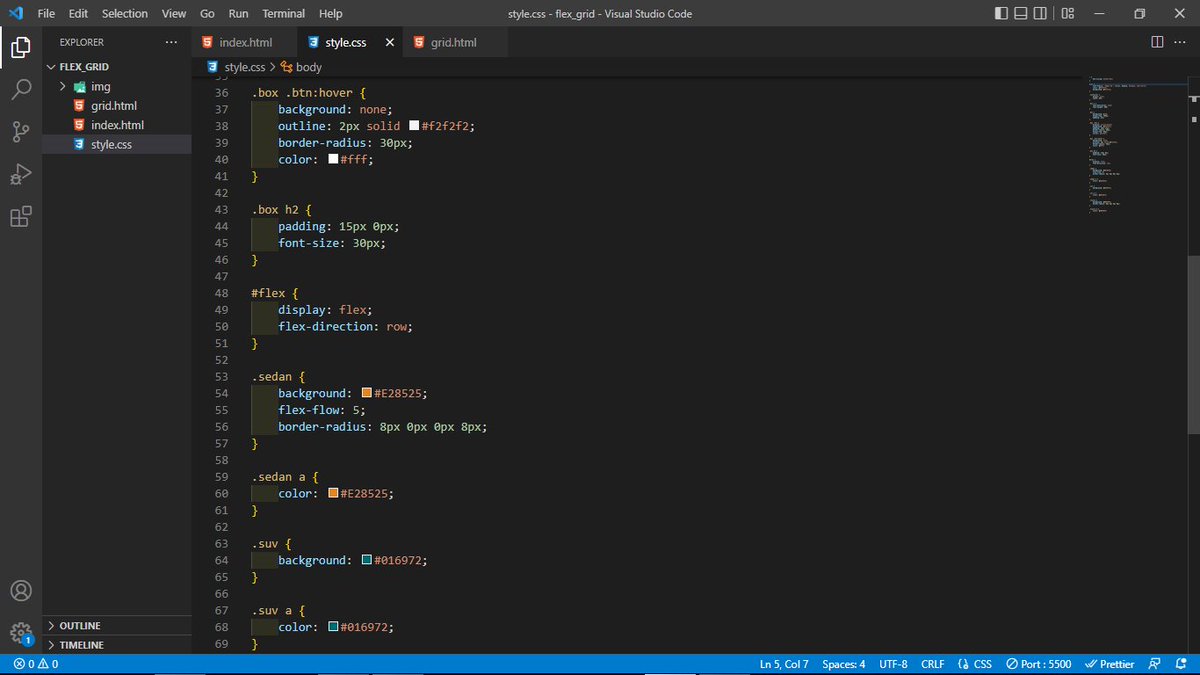The image size is (1200, 675).
Task: Click the 'flex-direction: row;' code line
Action: 345,327
